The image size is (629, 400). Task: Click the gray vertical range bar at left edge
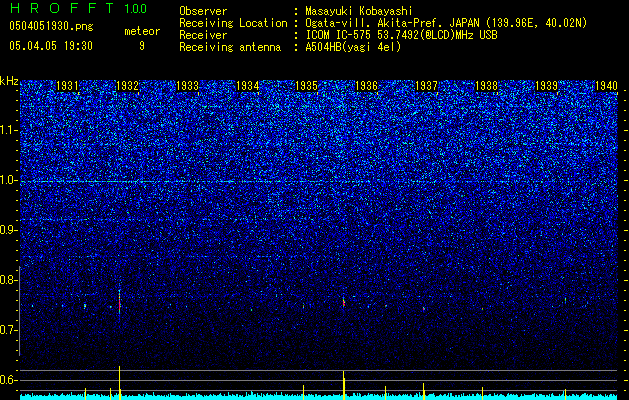[x=20, y=311]
